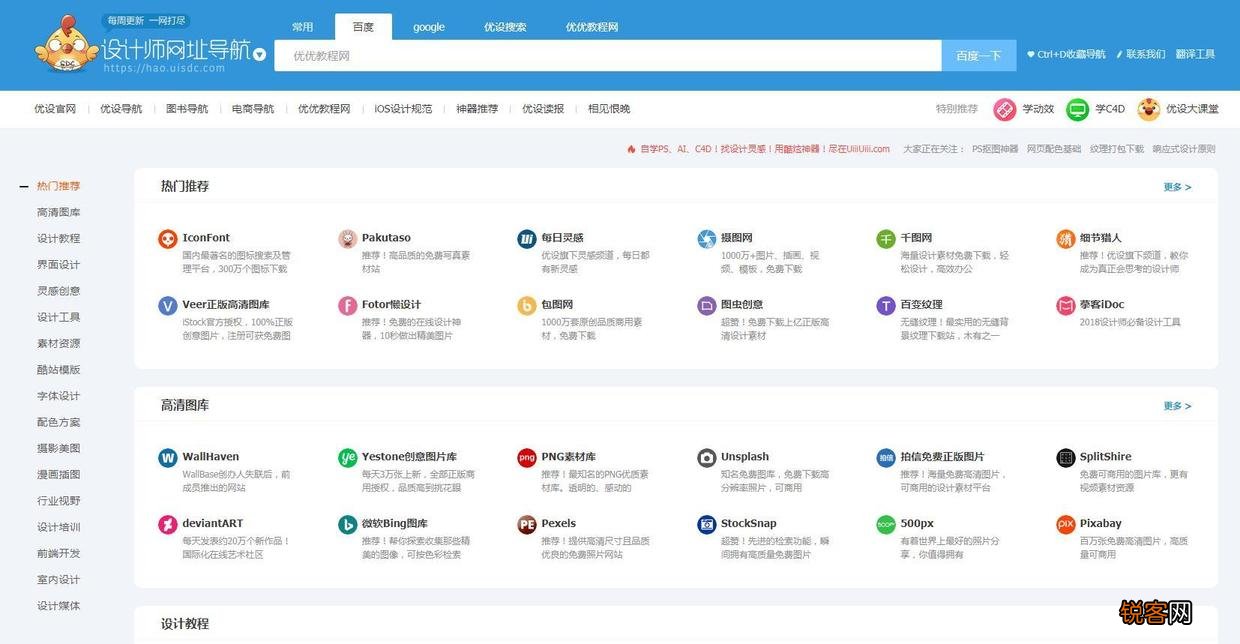
Task: Click the chicken mascot logo
Action: [x=68, y=46]
